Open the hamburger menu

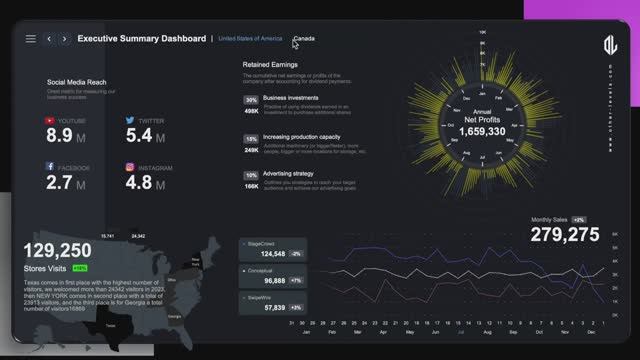point(31,39)
